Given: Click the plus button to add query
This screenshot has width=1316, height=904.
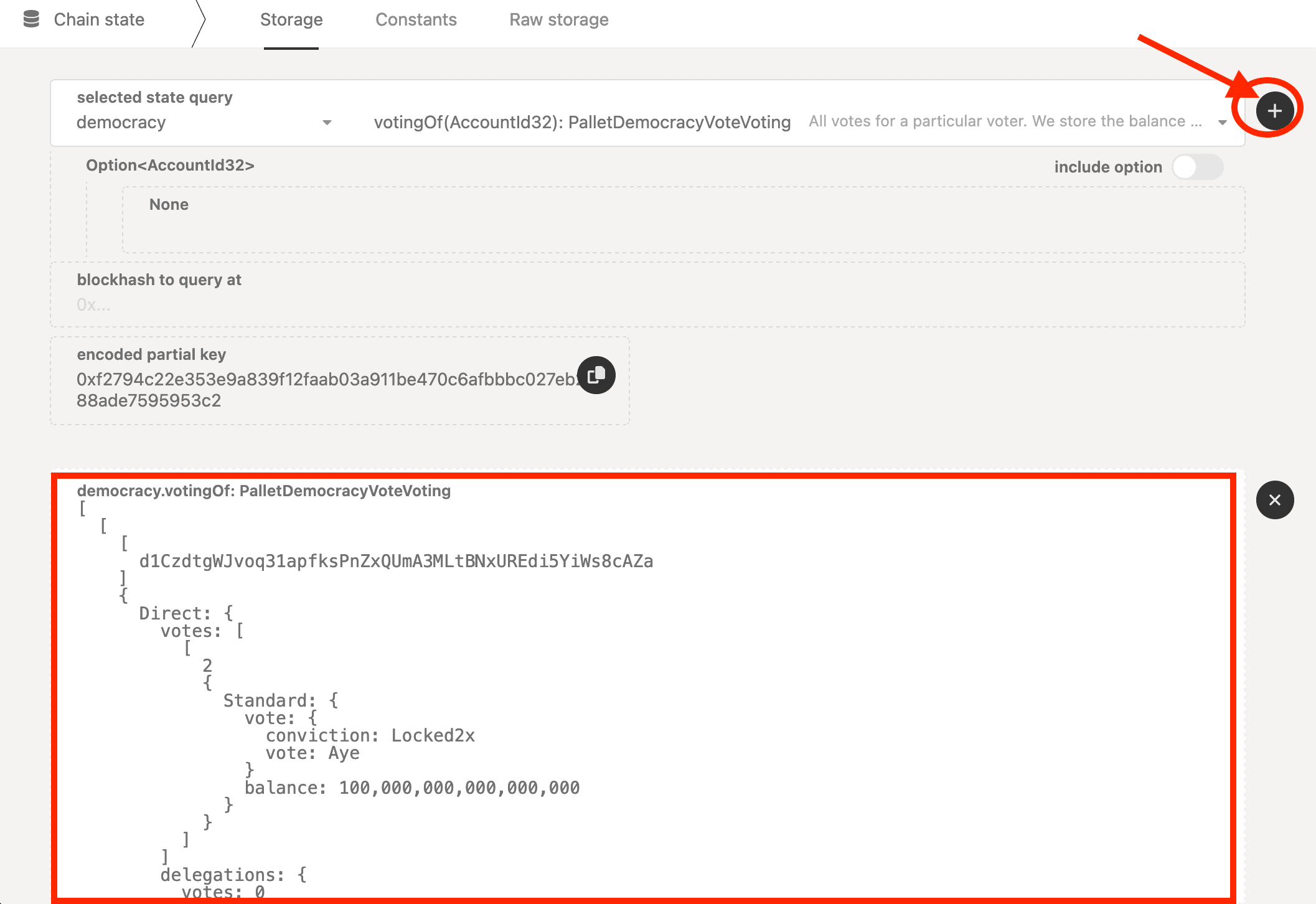Looking at the screenshot, I should (1274, 111).
